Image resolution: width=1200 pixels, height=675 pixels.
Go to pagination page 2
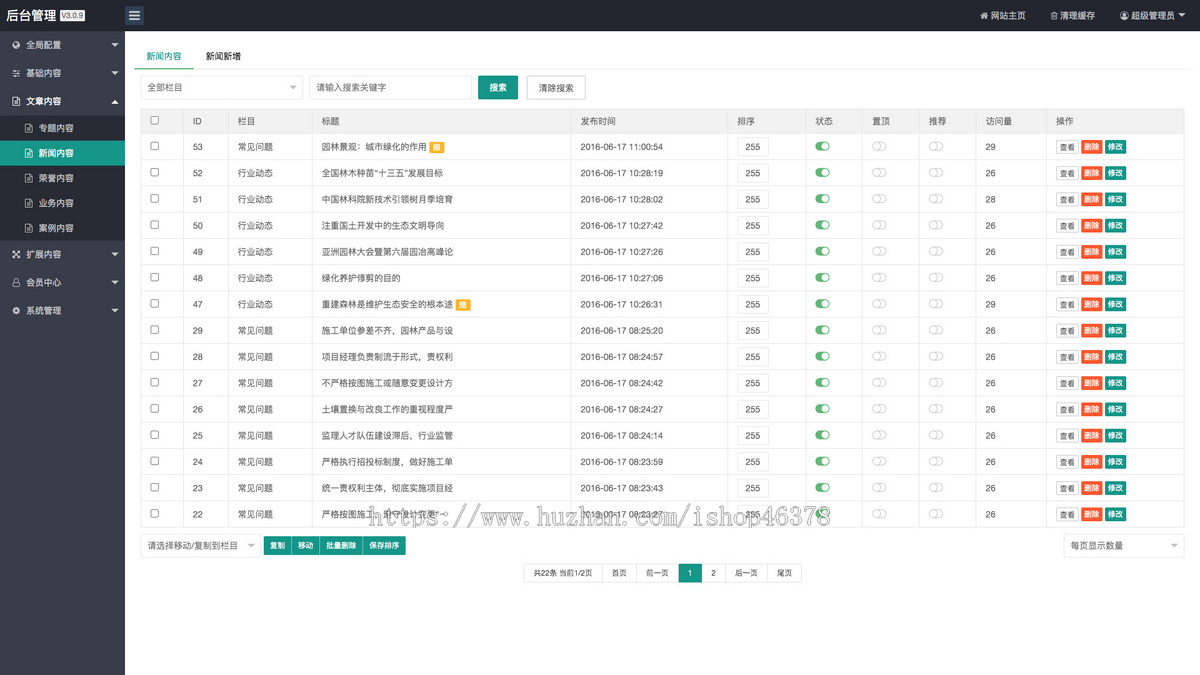click(713, 573)
